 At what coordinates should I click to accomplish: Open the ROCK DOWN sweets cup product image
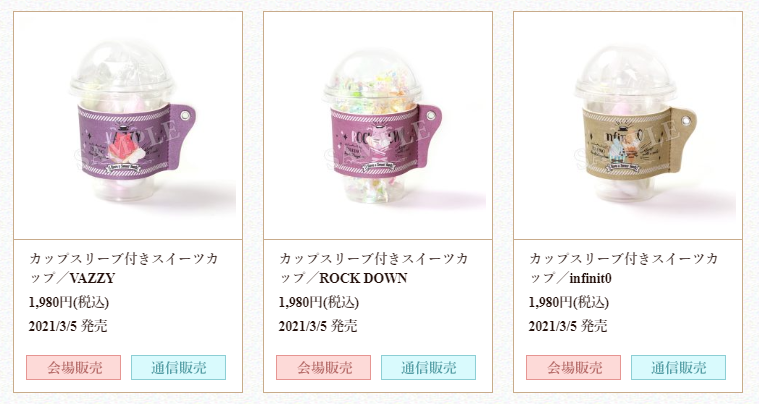pyautogui.click(x=378, y=126)
